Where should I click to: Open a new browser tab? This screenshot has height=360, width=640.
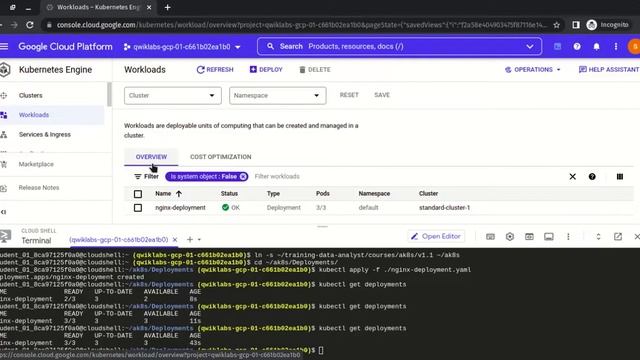pos(167,7)
